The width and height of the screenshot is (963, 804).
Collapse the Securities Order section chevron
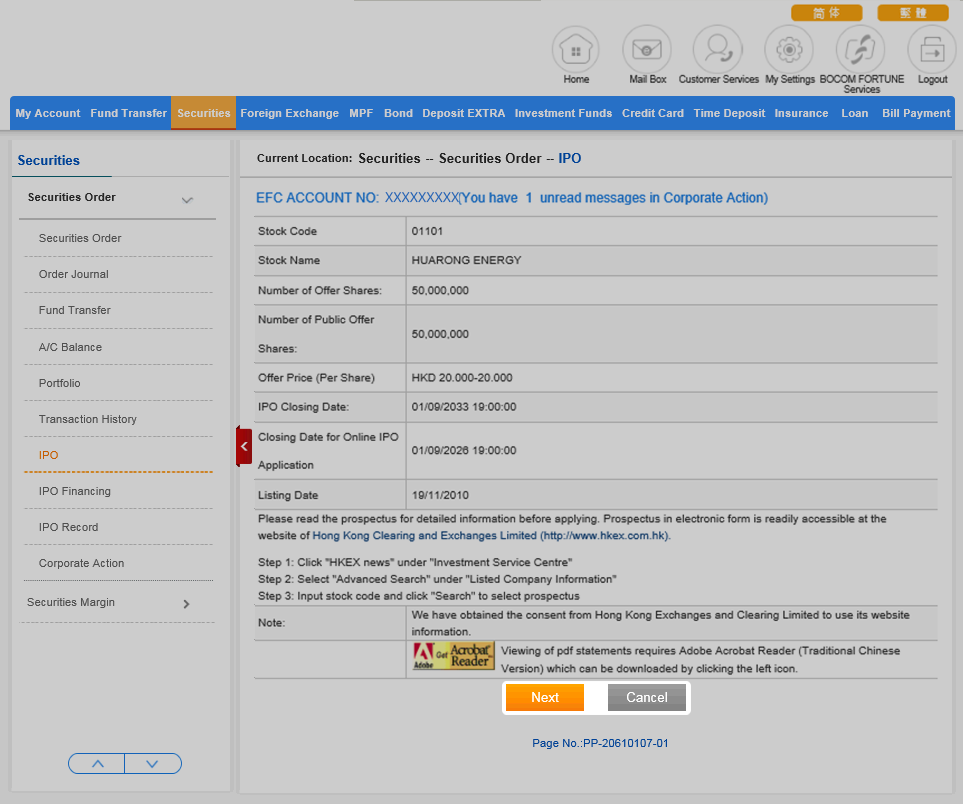tap(187, 200)
